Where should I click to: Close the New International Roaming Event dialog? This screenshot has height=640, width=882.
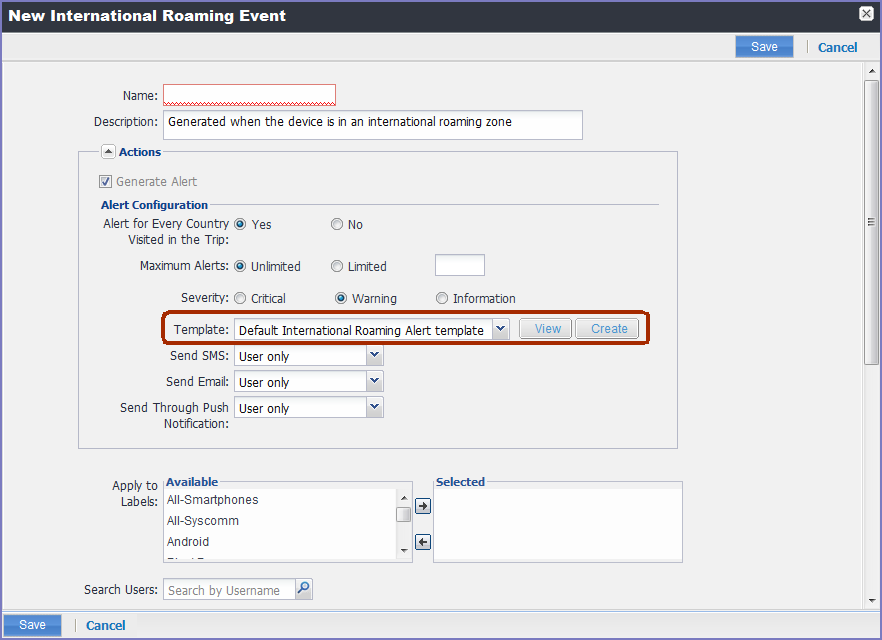866,14
